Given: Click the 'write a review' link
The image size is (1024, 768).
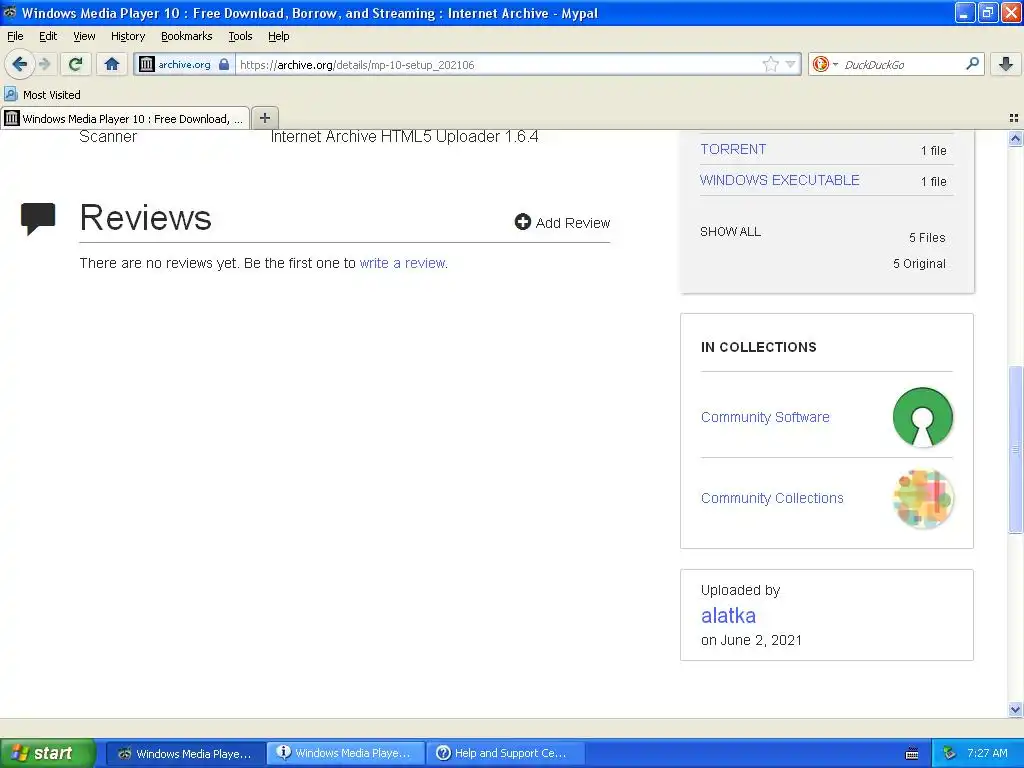Looking at the screenshot, I should click(403, 263).
